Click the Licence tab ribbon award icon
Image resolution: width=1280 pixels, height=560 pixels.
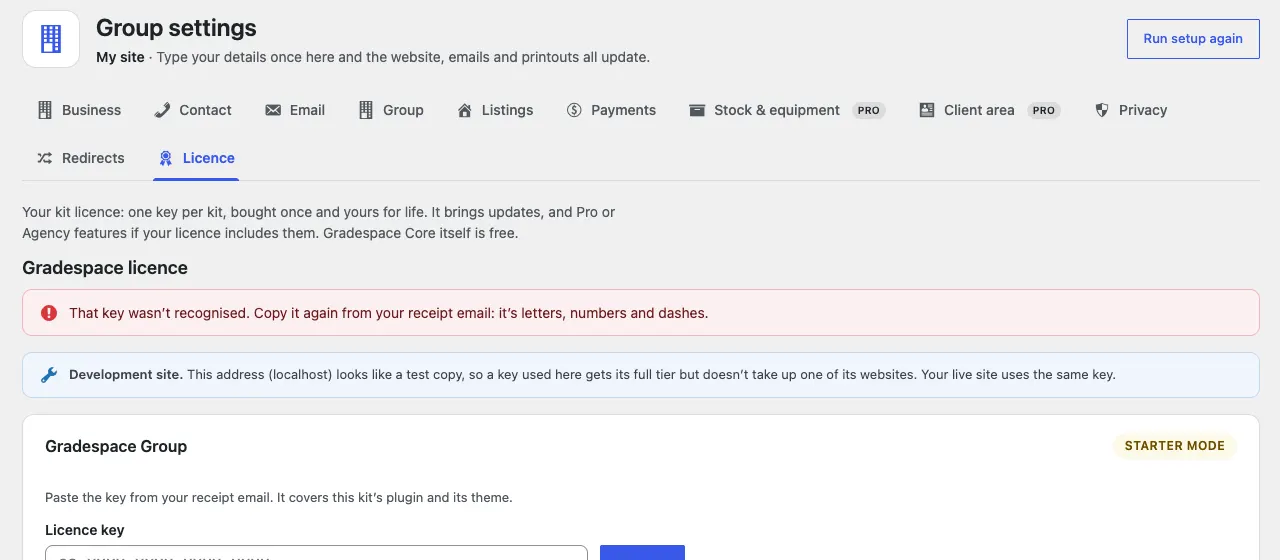(x=166, y=158)
